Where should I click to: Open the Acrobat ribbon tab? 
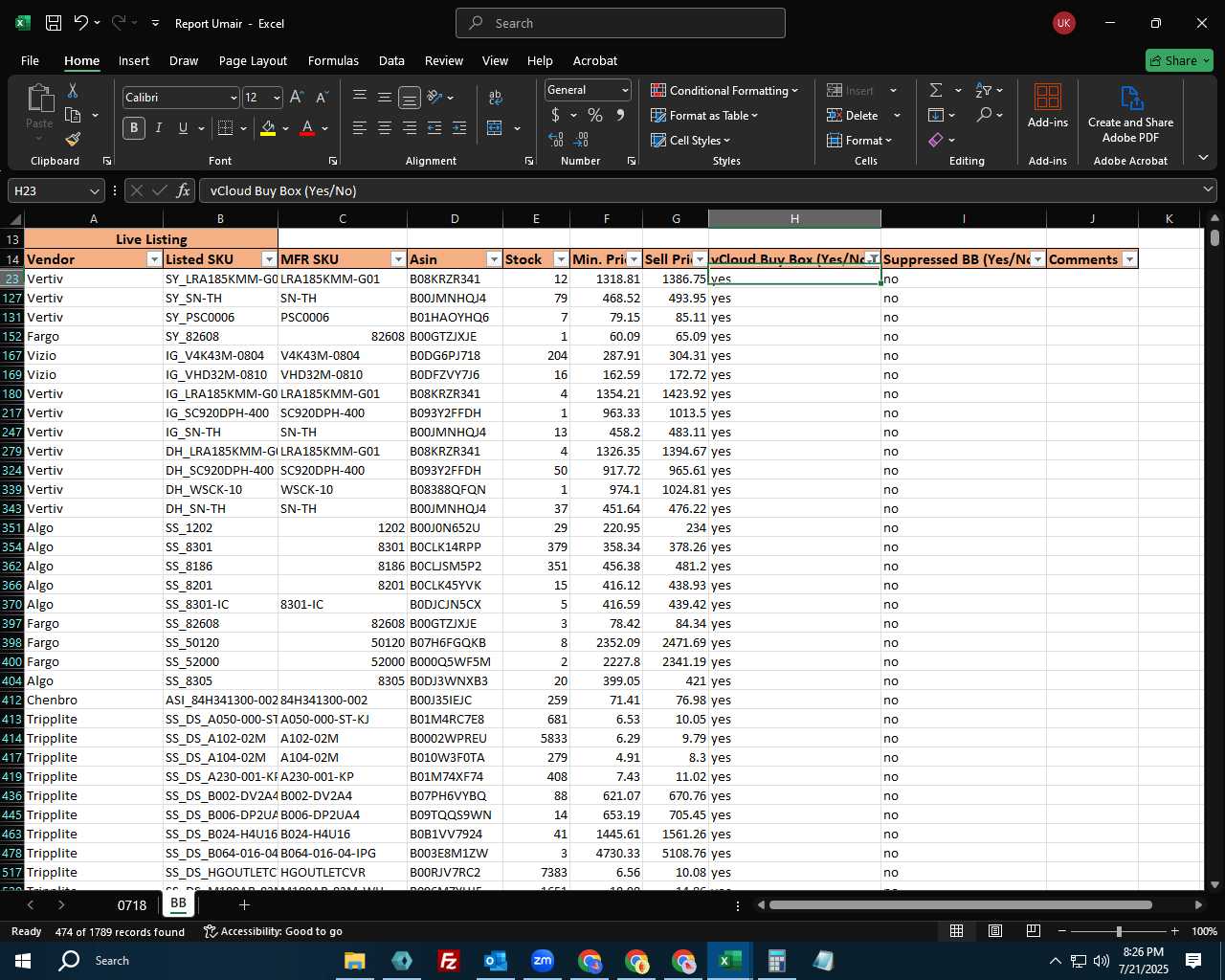[x=595, y=60]
